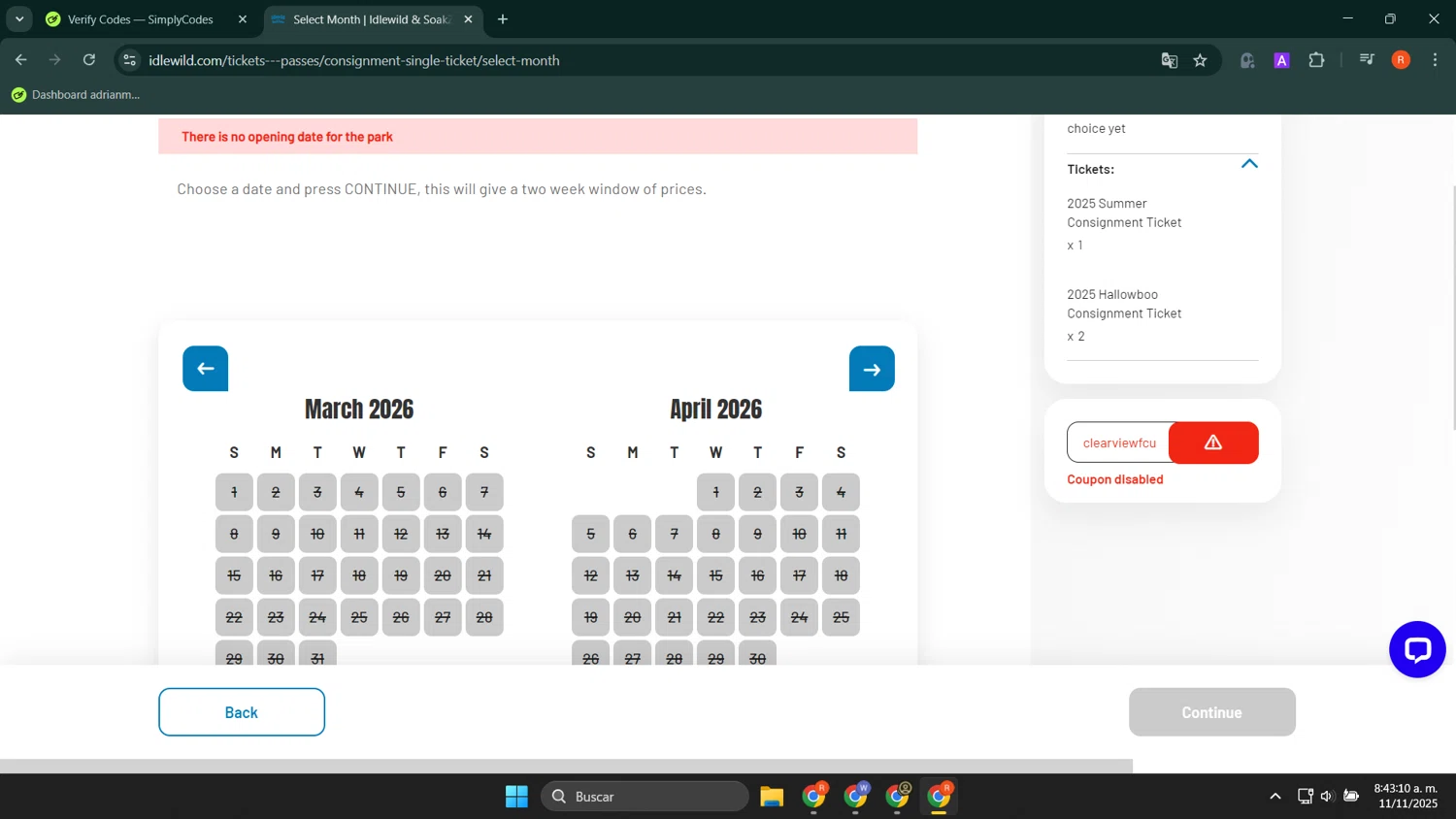
Task: Open the purple A extension icon
Action: [x=1282, y=60]
